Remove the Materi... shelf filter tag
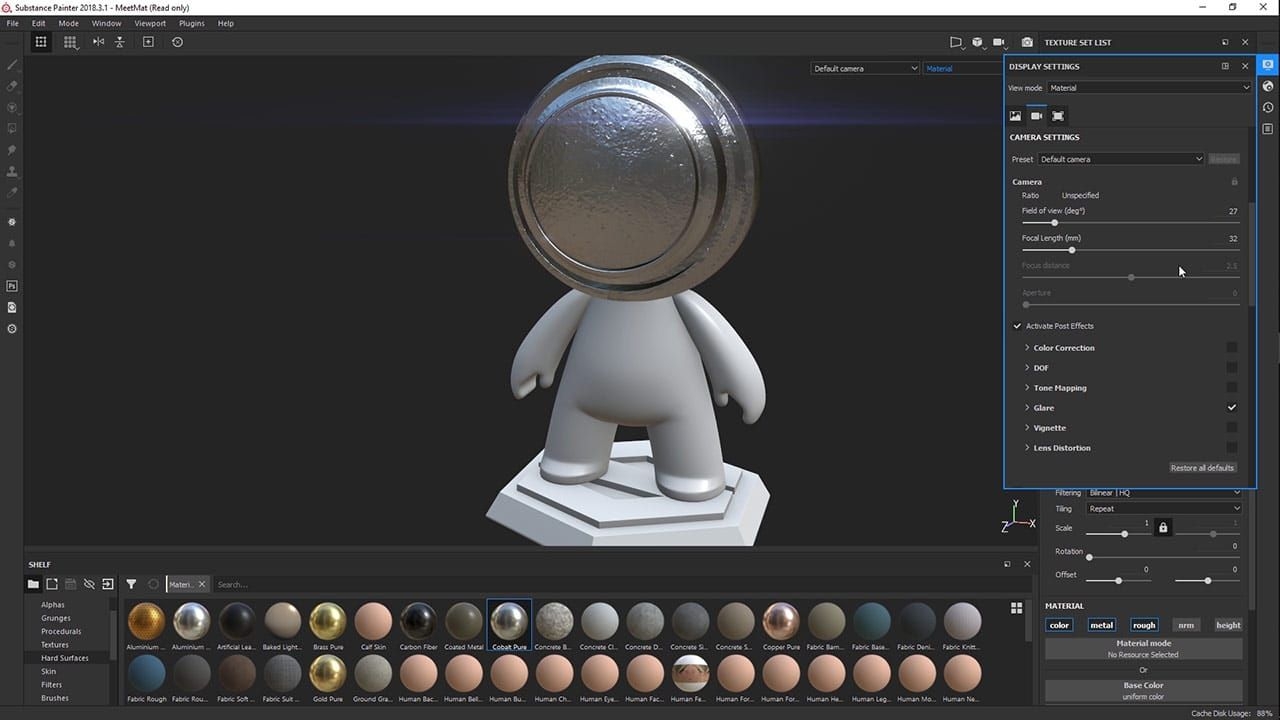 (202, 584)
